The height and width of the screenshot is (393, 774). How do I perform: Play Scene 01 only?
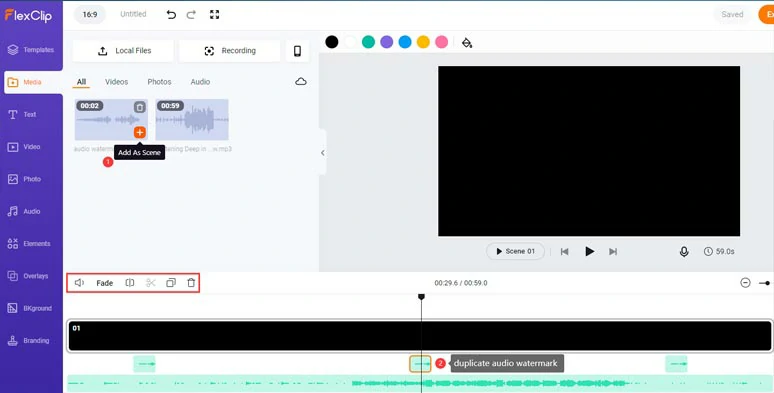point(515,251)
